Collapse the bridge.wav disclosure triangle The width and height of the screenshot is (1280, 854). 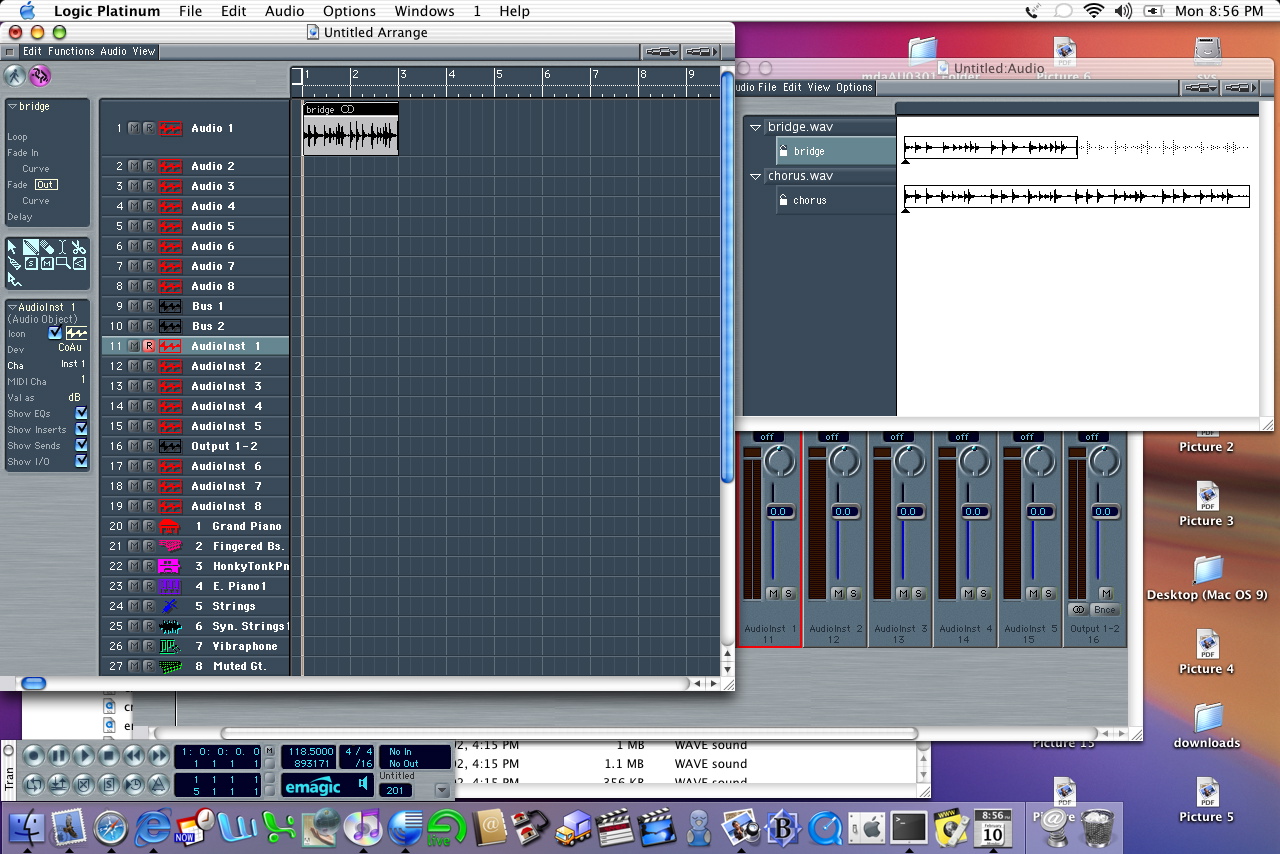point(756,127)
